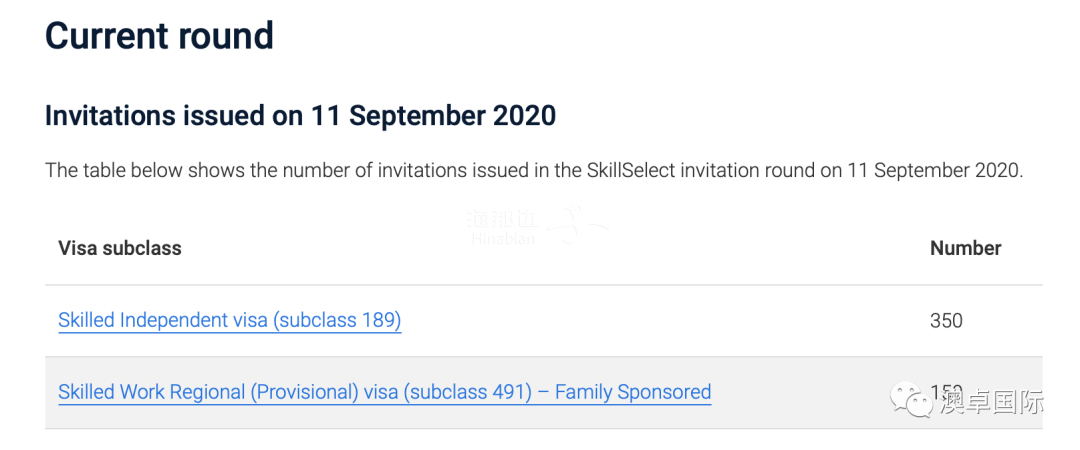This screenshot has height=450, width=1080.
Task: Open the Skilled Work Regional subclass 491 link
Action: (x=384, y=392)
